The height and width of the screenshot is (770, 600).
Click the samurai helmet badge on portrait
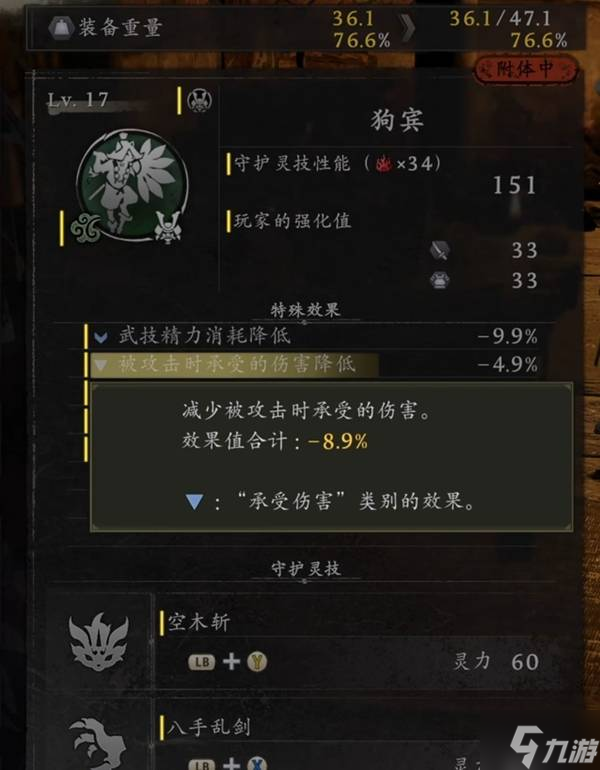tap(168, 227)
